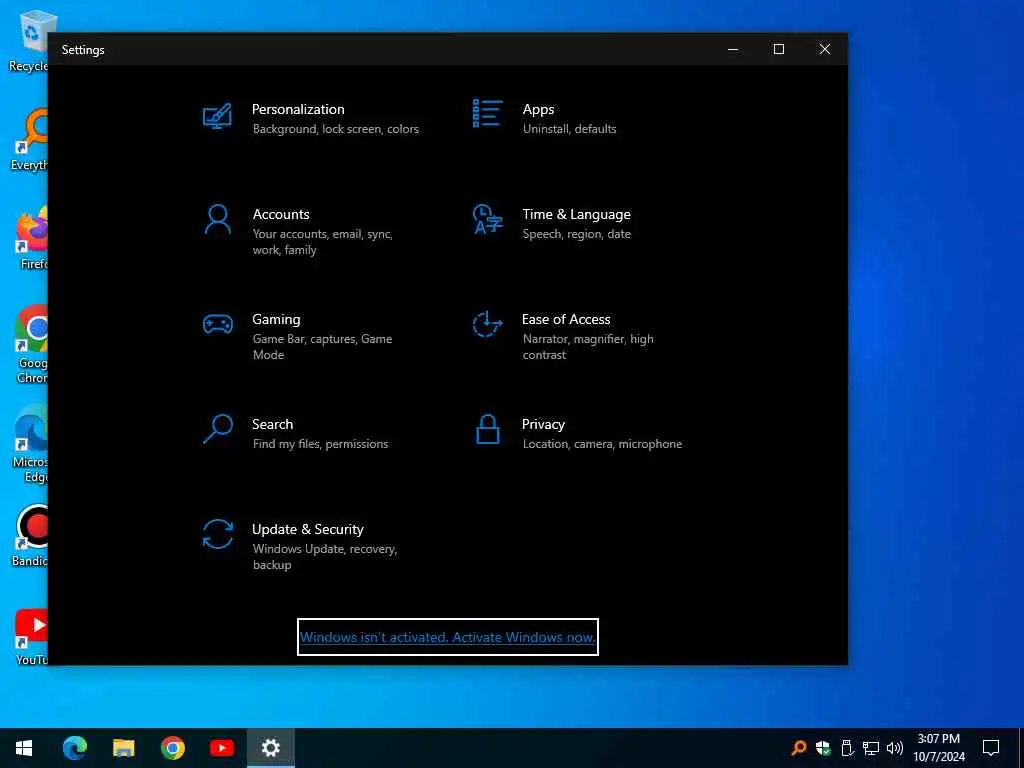Launch Microsoft Edge from the taskbar

[74, 748]
